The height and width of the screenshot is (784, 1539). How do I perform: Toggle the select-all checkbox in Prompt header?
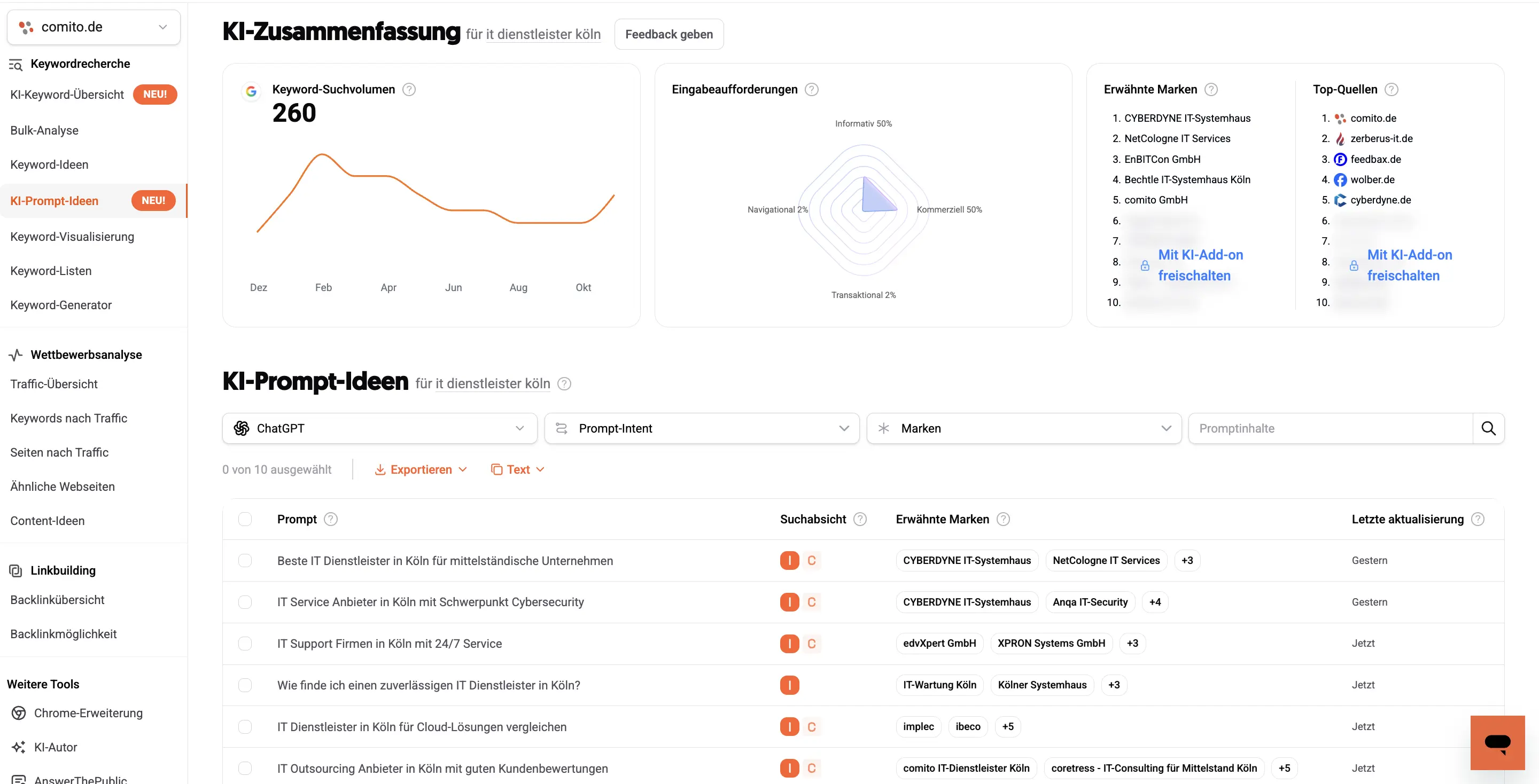pyautogui.click(x=245, y=519)
